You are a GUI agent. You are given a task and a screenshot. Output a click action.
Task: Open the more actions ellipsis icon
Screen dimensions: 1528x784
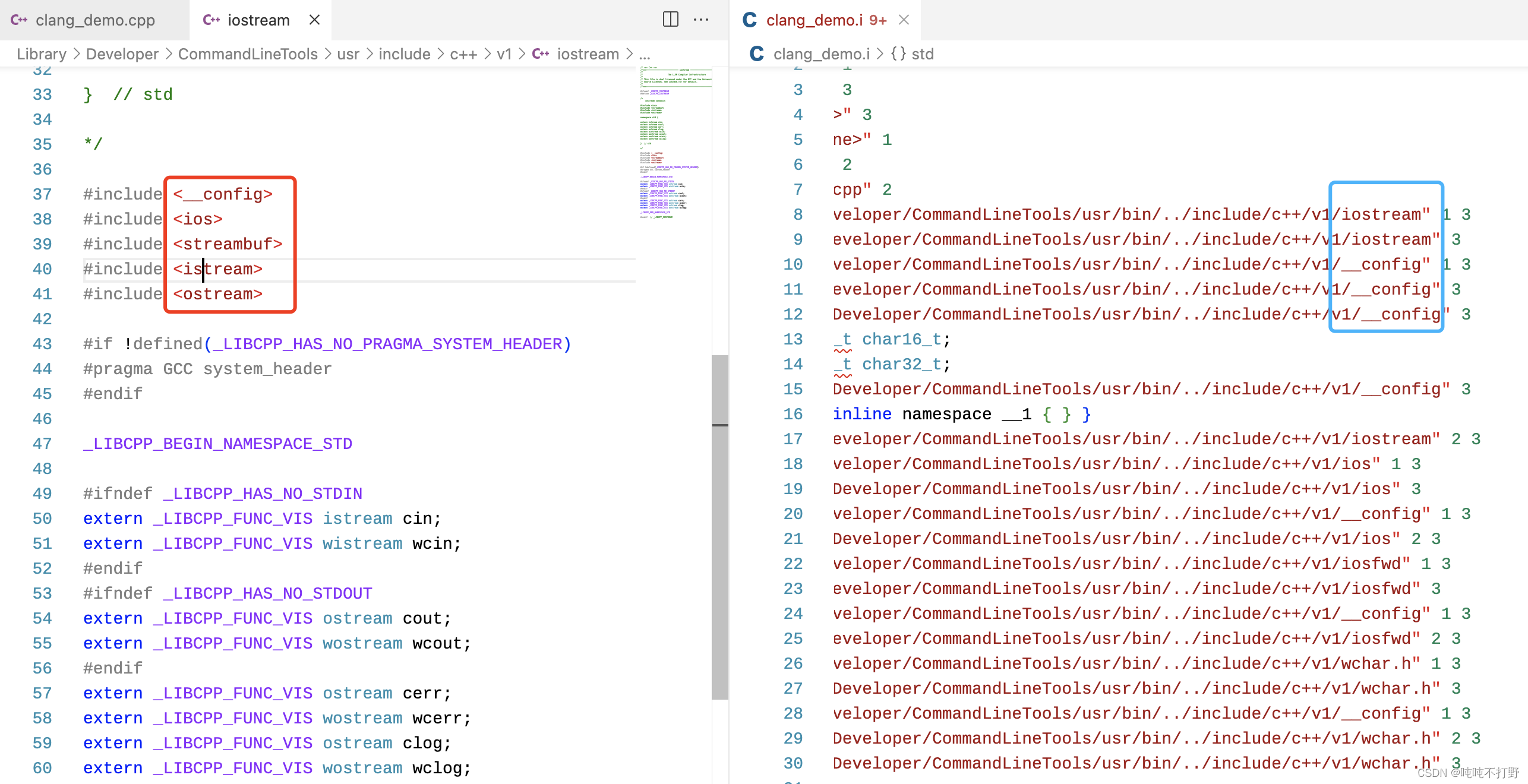[x=702, y=20]
